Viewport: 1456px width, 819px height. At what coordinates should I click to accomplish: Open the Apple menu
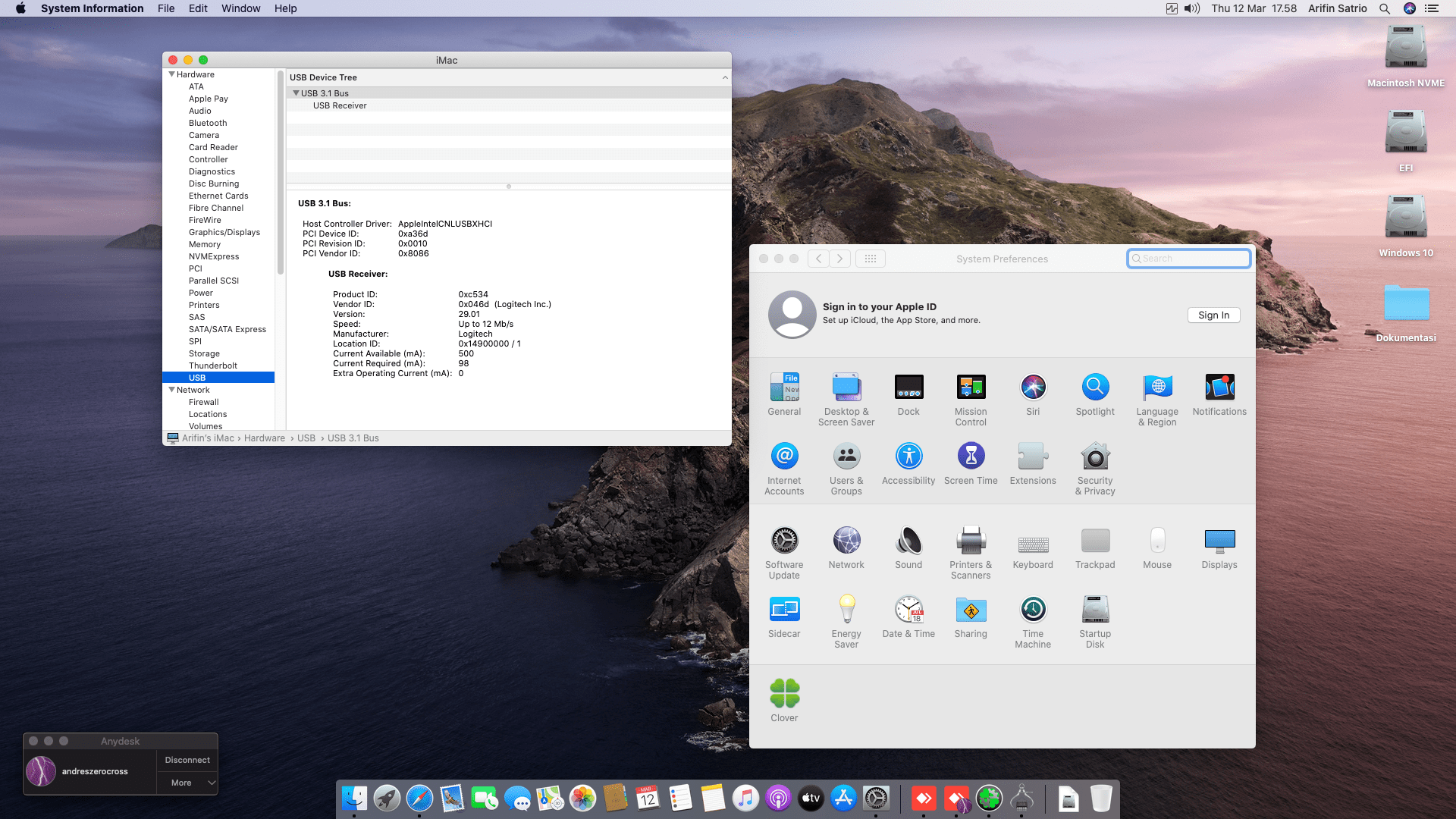click(x=20, y=8)
